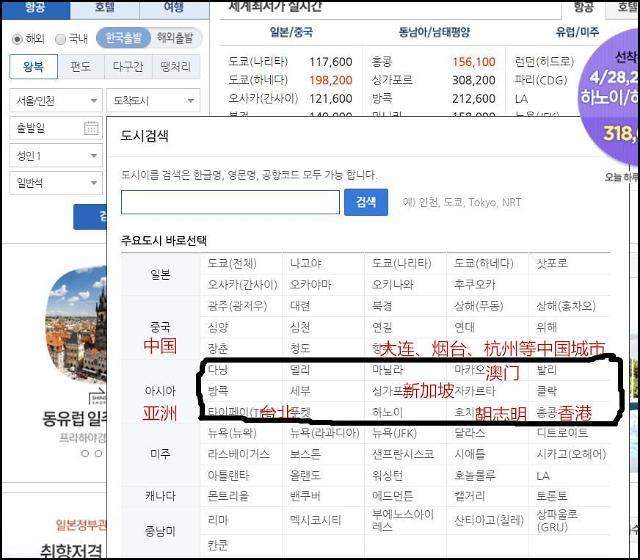The height and width of the screenshot is (560, 640).
Task: Choose 세부 in the city list
Action: tap(300, 391)
